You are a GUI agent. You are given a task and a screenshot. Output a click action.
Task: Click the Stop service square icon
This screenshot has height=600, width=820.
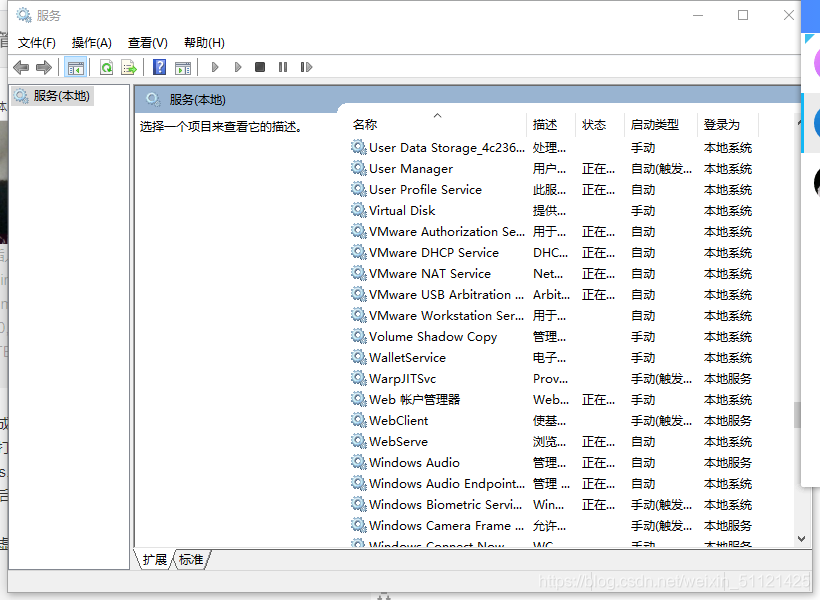click(x=260, y=67)
